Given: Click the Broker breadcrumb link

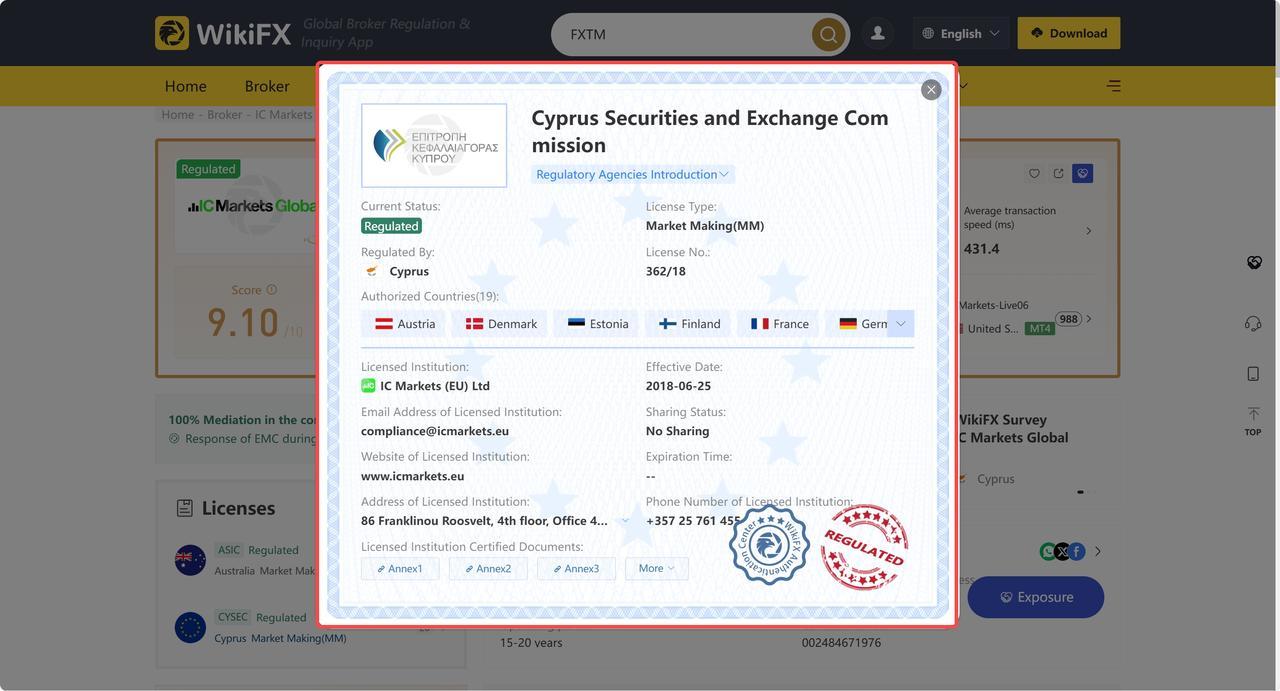Looking at the screenshot, I should pyautogui.click(x=224, y=115).
